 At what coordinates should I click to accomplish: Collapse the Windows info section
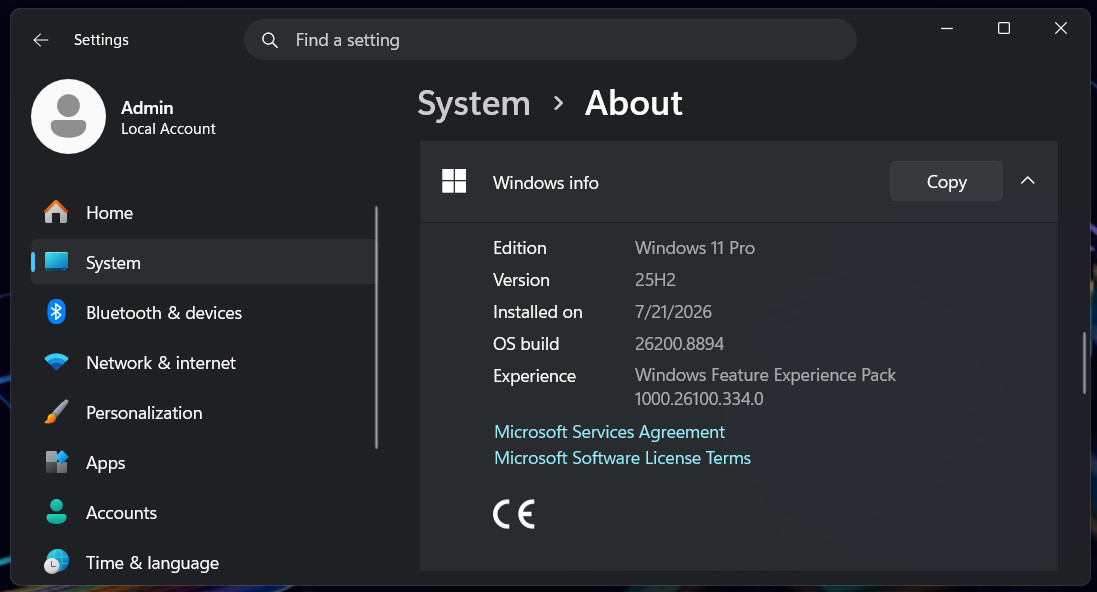click(x=1027, y=181)
